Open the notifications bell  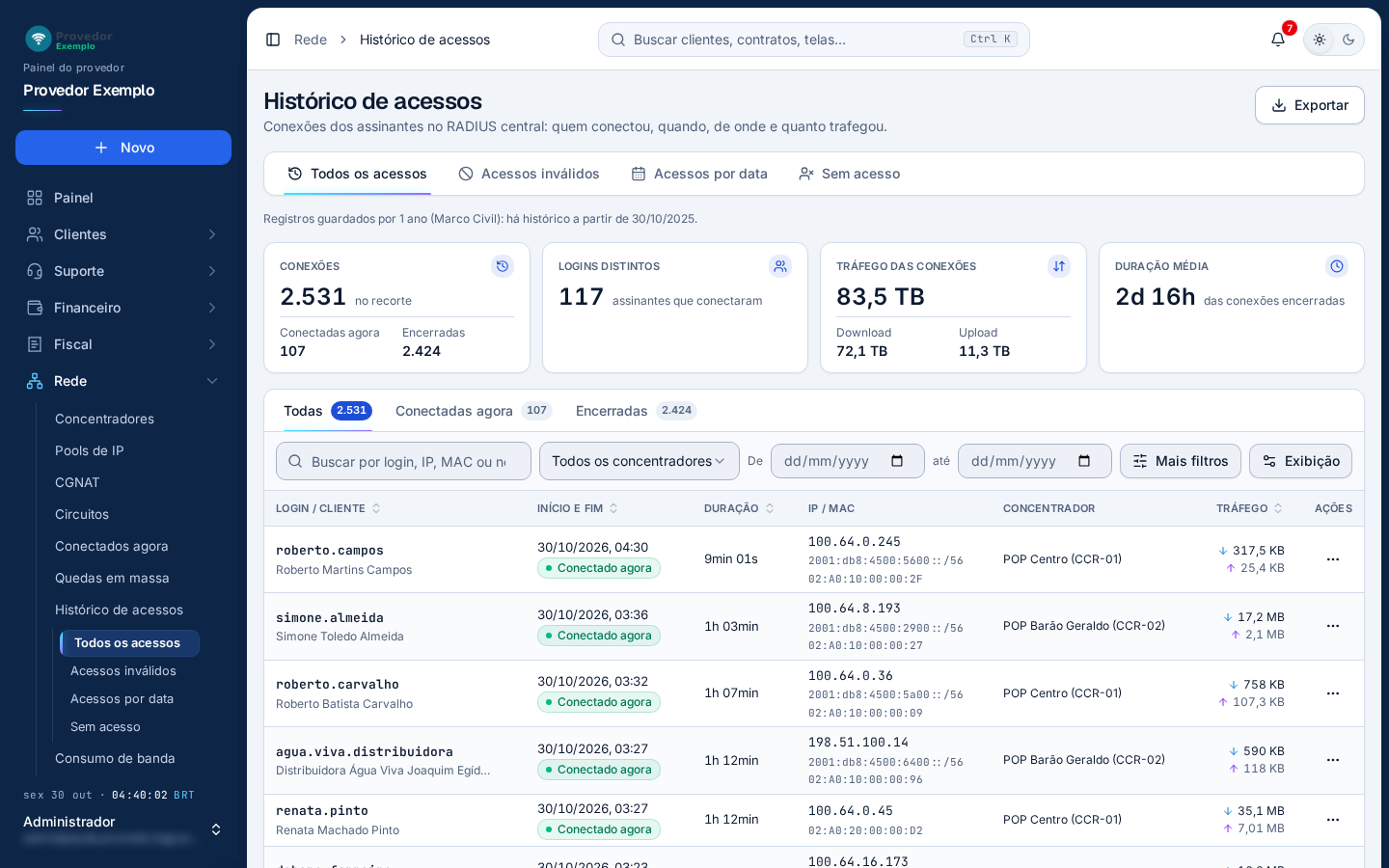click(x=1278, y=40)
